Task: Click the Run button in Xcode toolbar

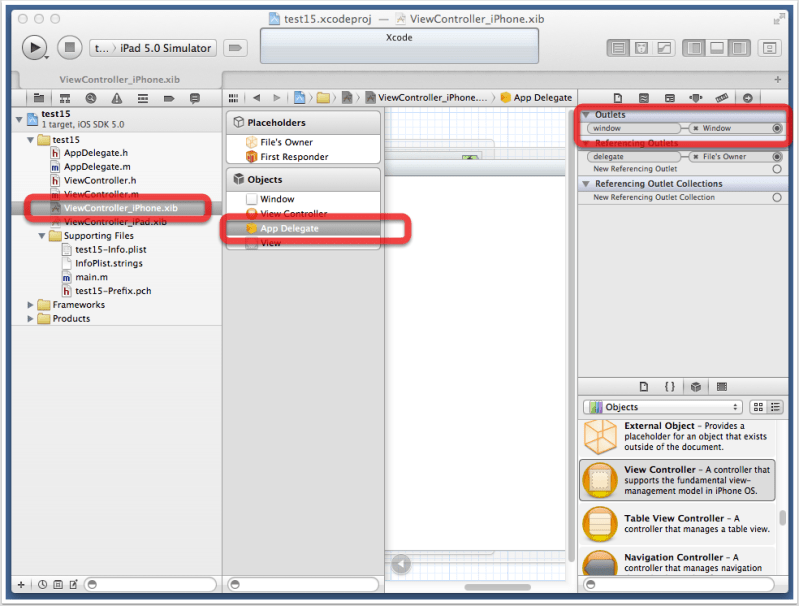Action: pos(34,48)
